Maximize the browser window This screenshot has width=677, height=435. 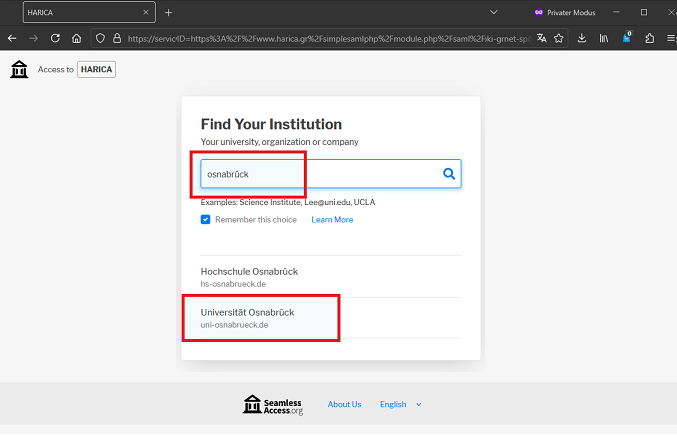pyautogui.click(x=644, y=13)
